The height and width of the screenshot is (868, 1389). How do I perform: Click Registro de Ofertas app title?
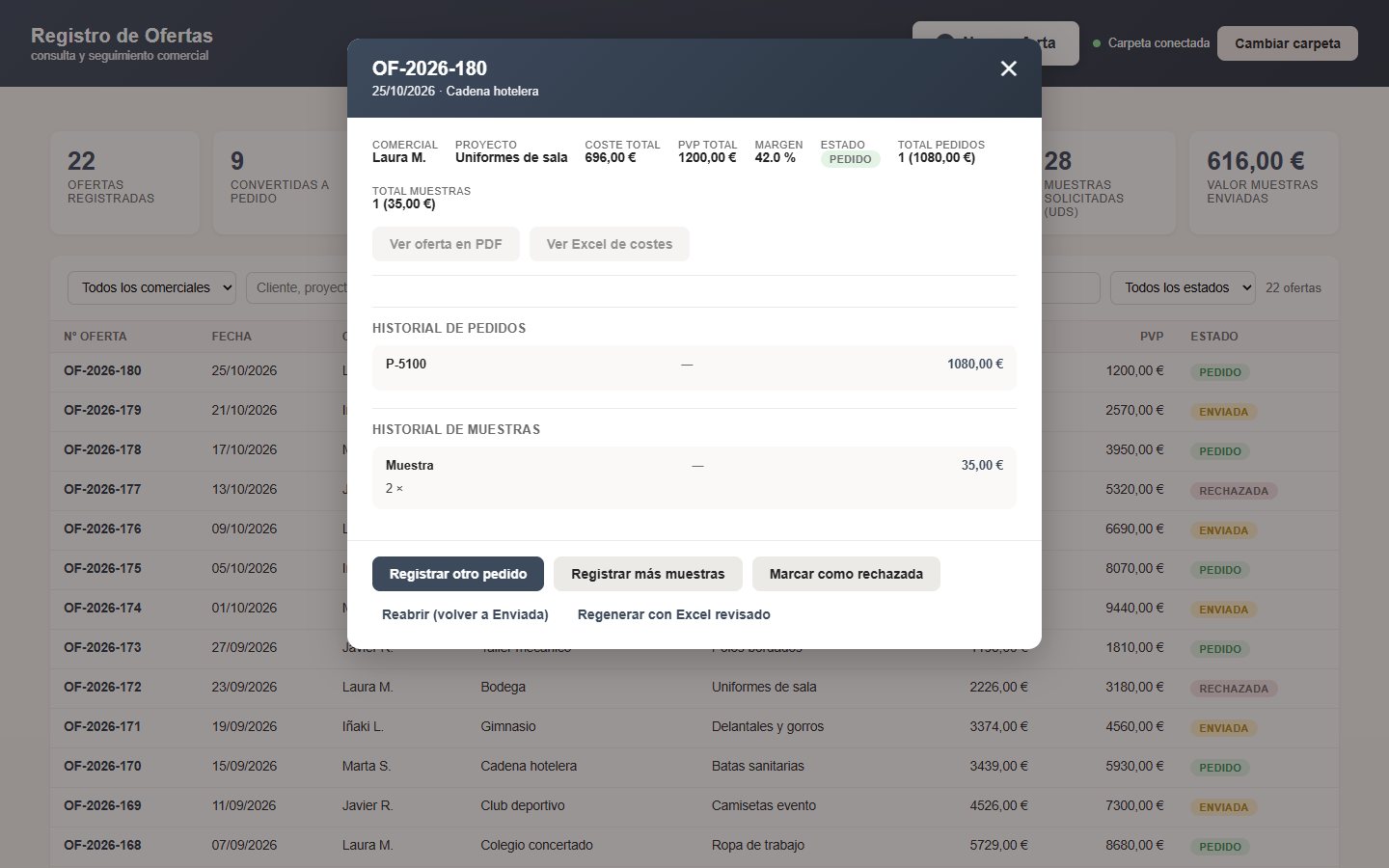[x=122, y=36]
